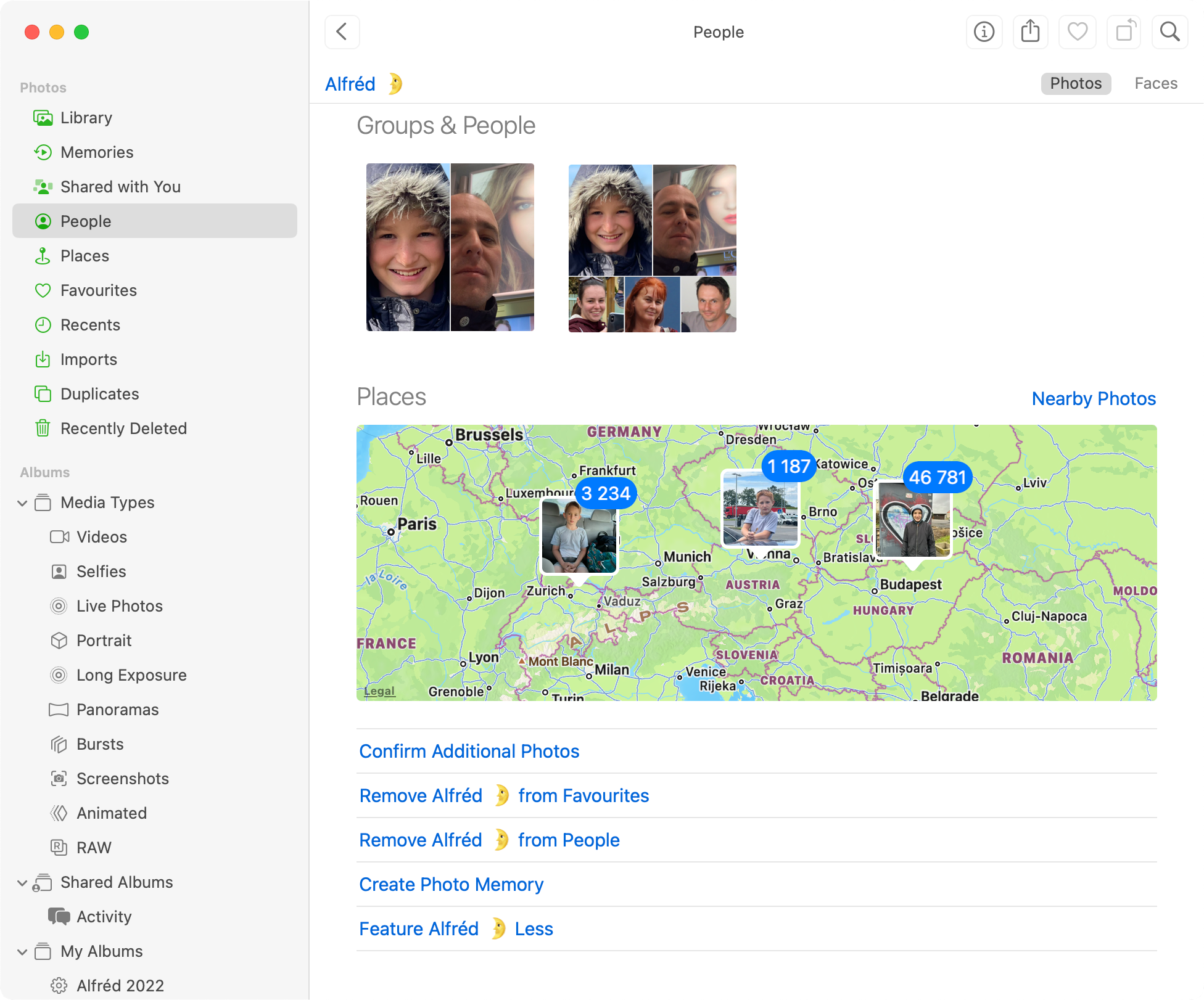Switch to the Photos tab
This screenshot has width=1204, height=1000.
point(1076,83)
